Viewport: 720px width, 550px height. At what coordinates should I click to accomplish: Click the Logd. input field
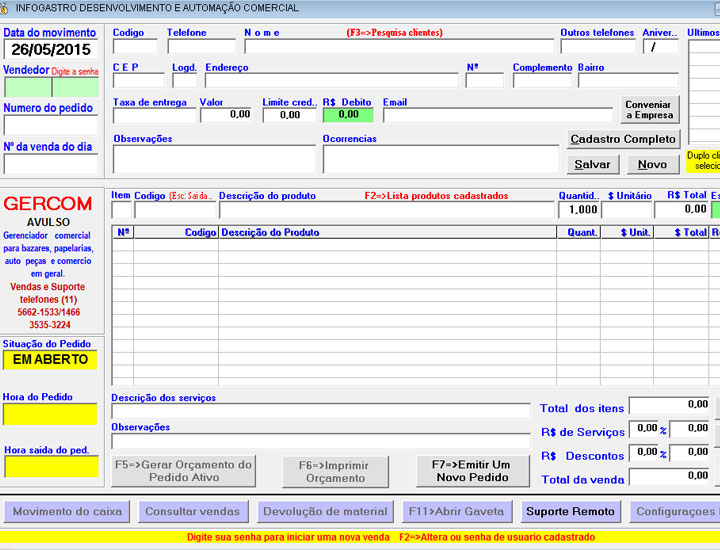(185, 81)
